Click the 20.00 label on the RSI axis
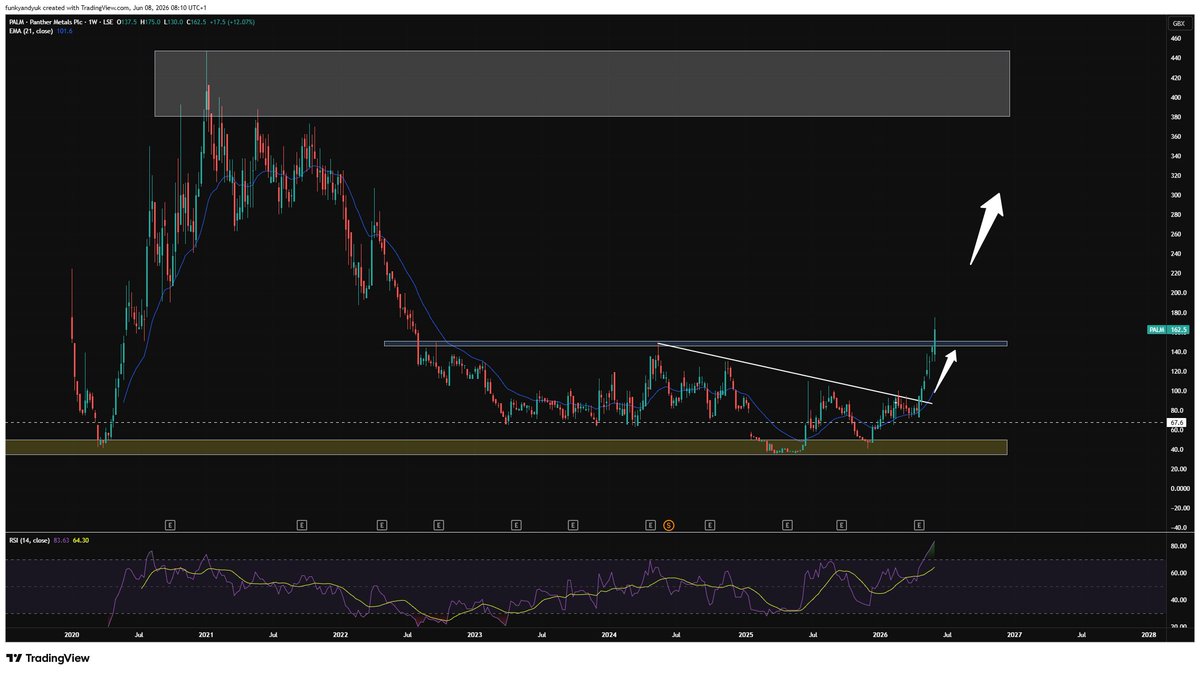 [x=1178, y=625]
